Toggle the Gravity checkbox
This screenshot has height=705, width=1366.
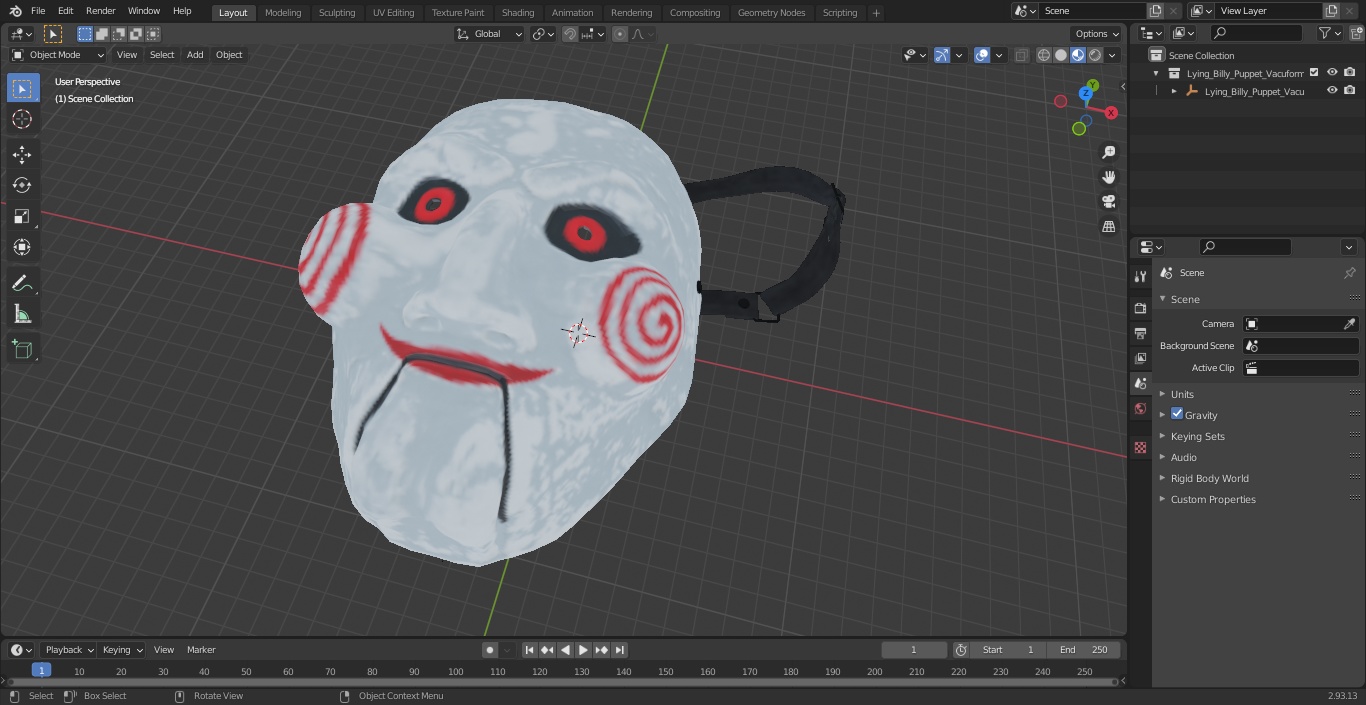(1177, 414)
